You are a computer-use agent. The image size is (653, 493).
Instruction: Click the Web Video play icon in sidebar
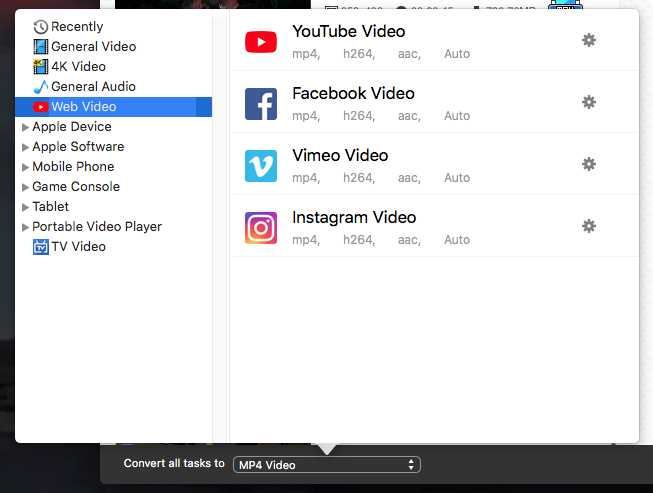(x=40, y=107)
